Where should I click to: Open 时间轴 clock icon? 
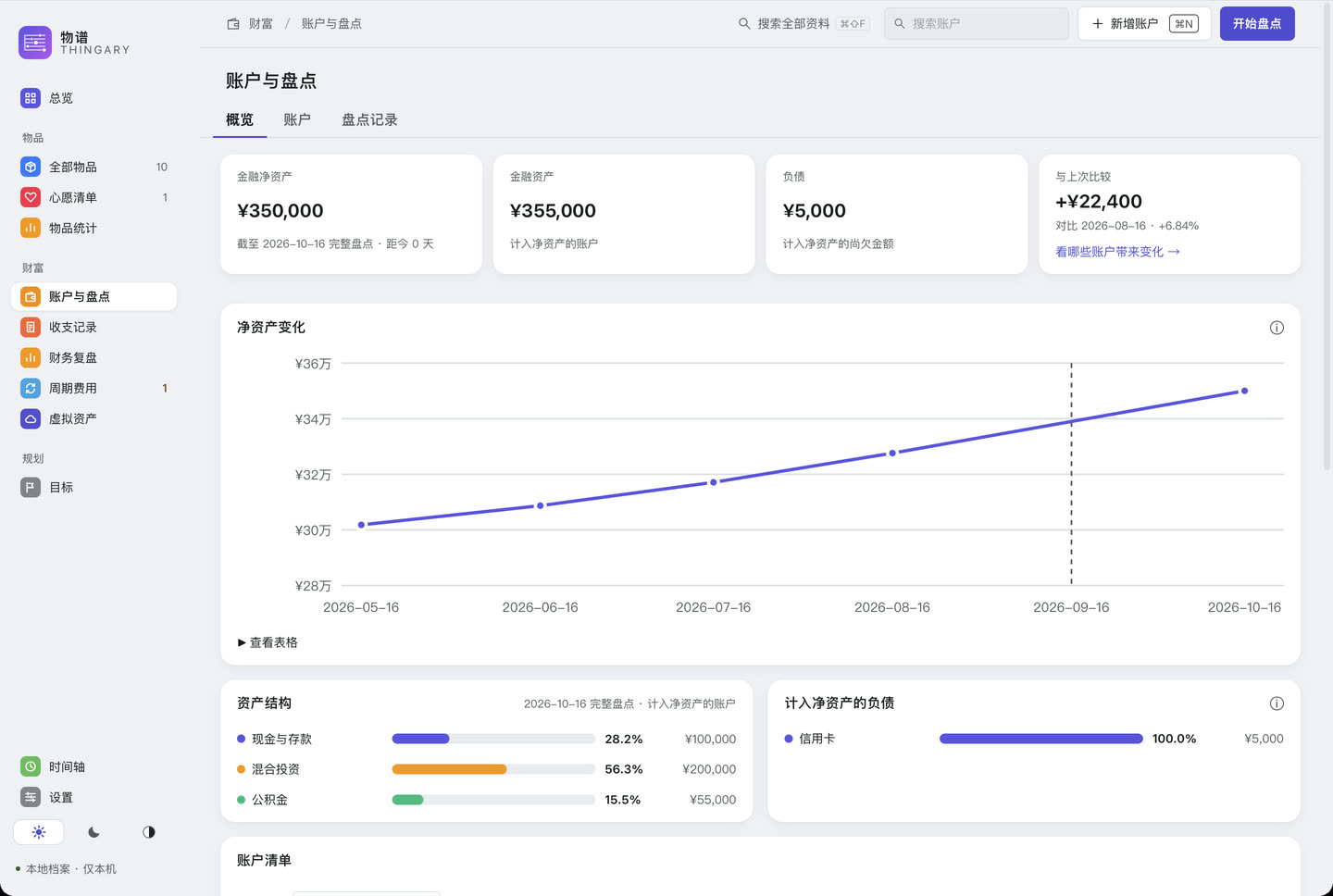click(31, 767)
